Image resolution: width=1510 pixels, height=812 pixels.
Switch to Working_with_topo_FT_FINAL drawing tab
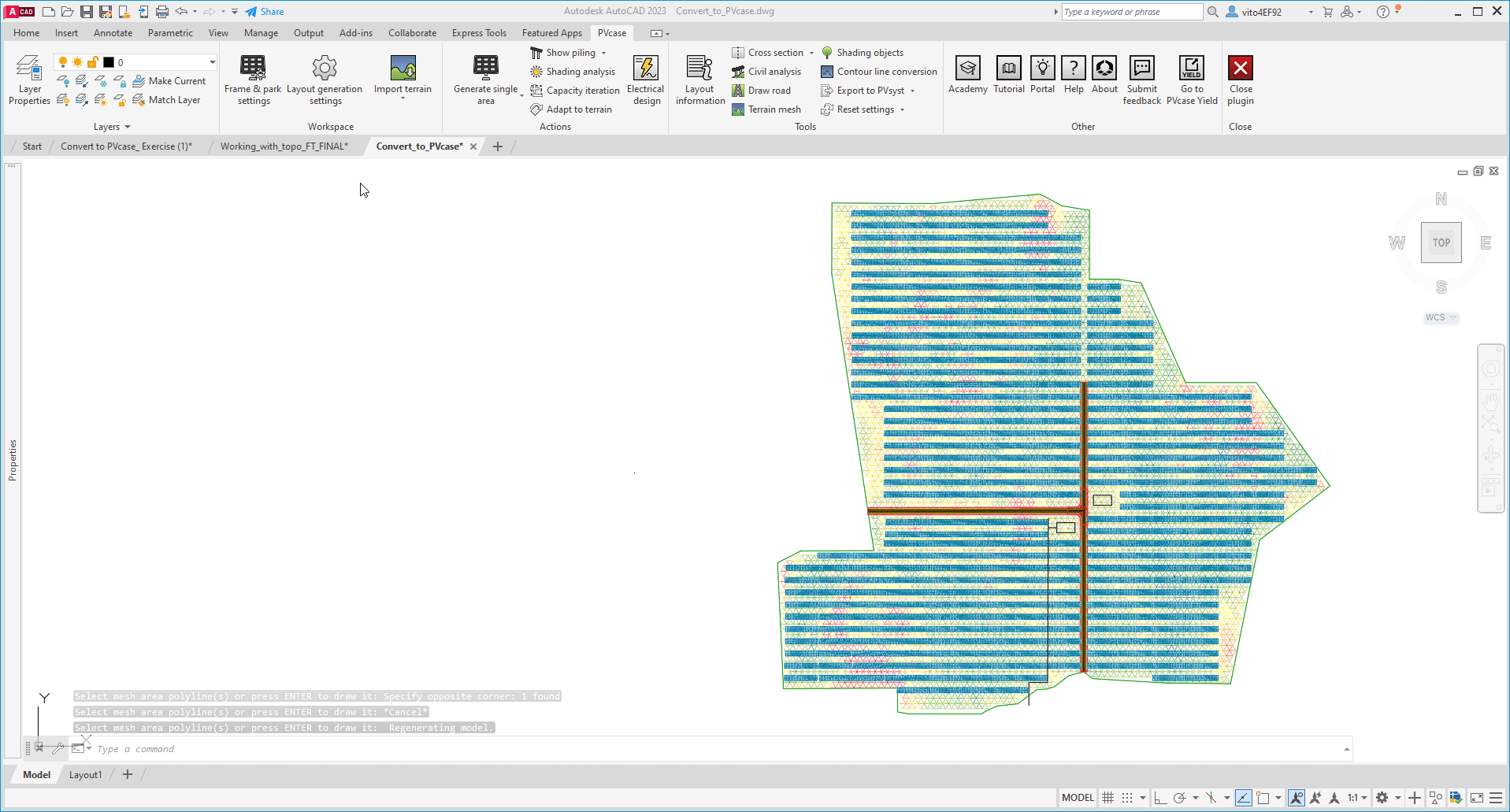click(284, 146)
